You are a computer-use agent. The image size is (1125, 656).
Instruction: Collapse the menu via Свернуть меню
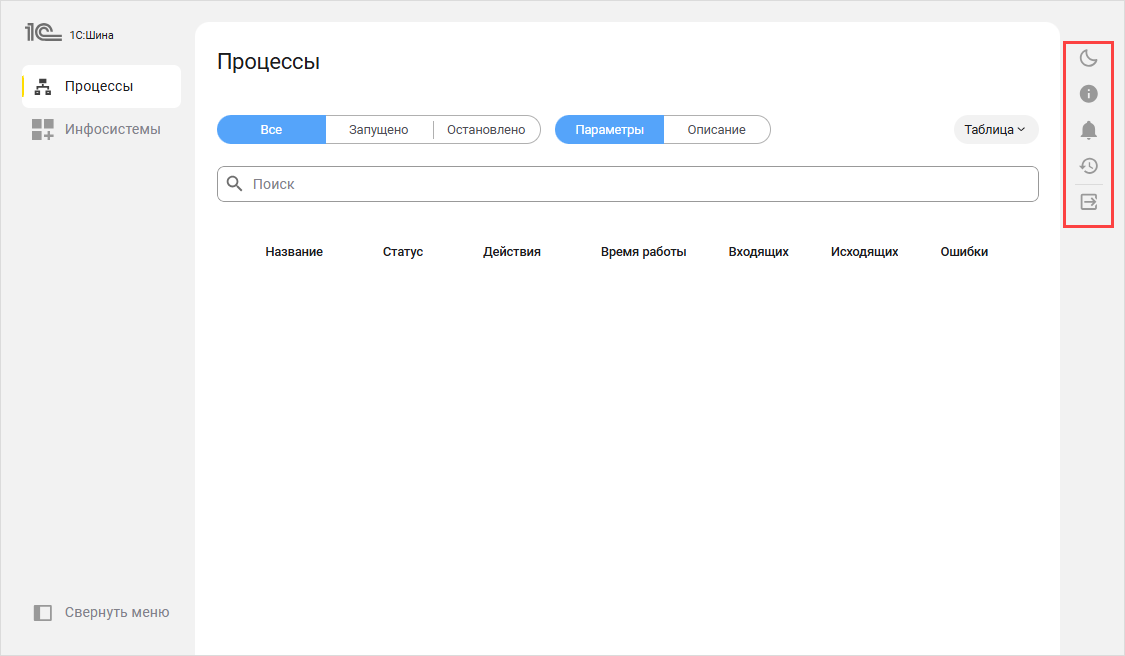[100, 612]
